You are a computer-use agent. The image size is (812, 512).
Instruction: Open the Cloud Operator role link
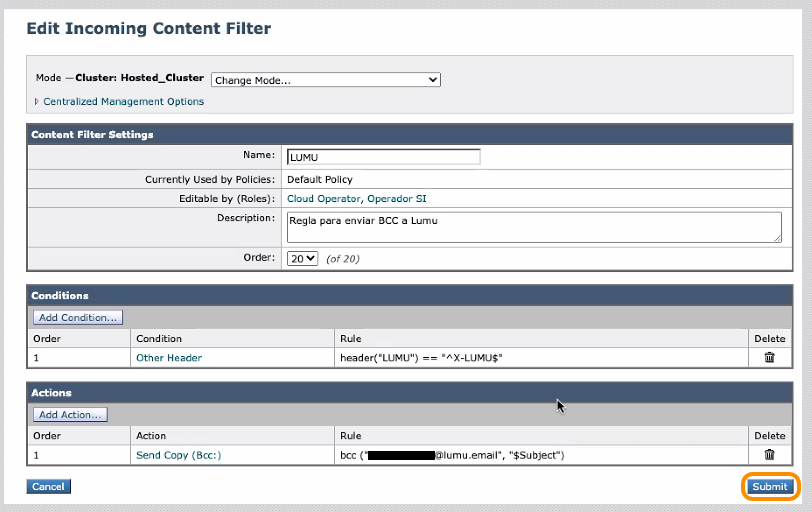click(x=323, y=199)
